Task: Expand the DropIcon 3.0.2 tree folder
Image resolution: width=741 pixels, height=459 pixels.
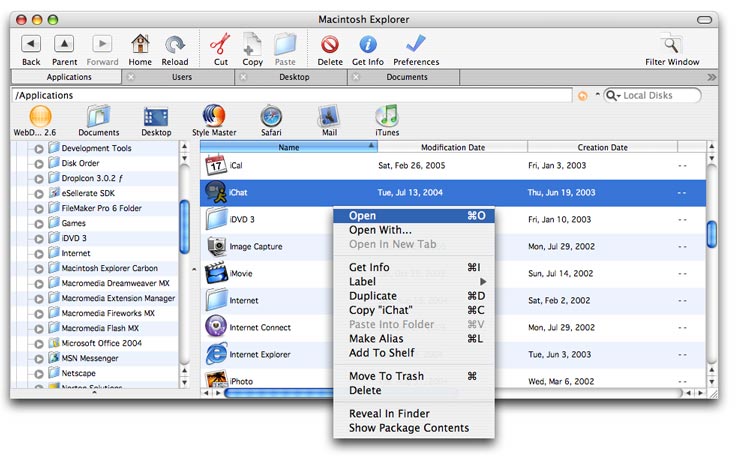Action: tap(39, 179)
